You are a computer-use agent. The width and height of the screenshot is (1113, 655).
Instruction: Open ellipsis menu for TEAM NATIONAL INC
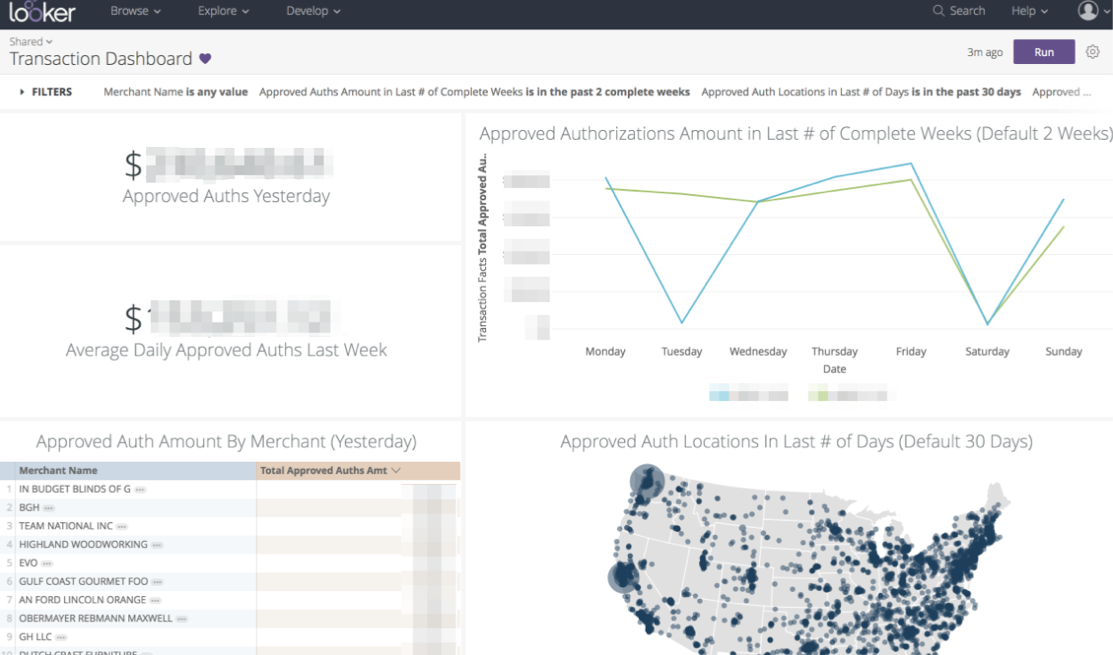pyautogui.click(x=122, y=526)
